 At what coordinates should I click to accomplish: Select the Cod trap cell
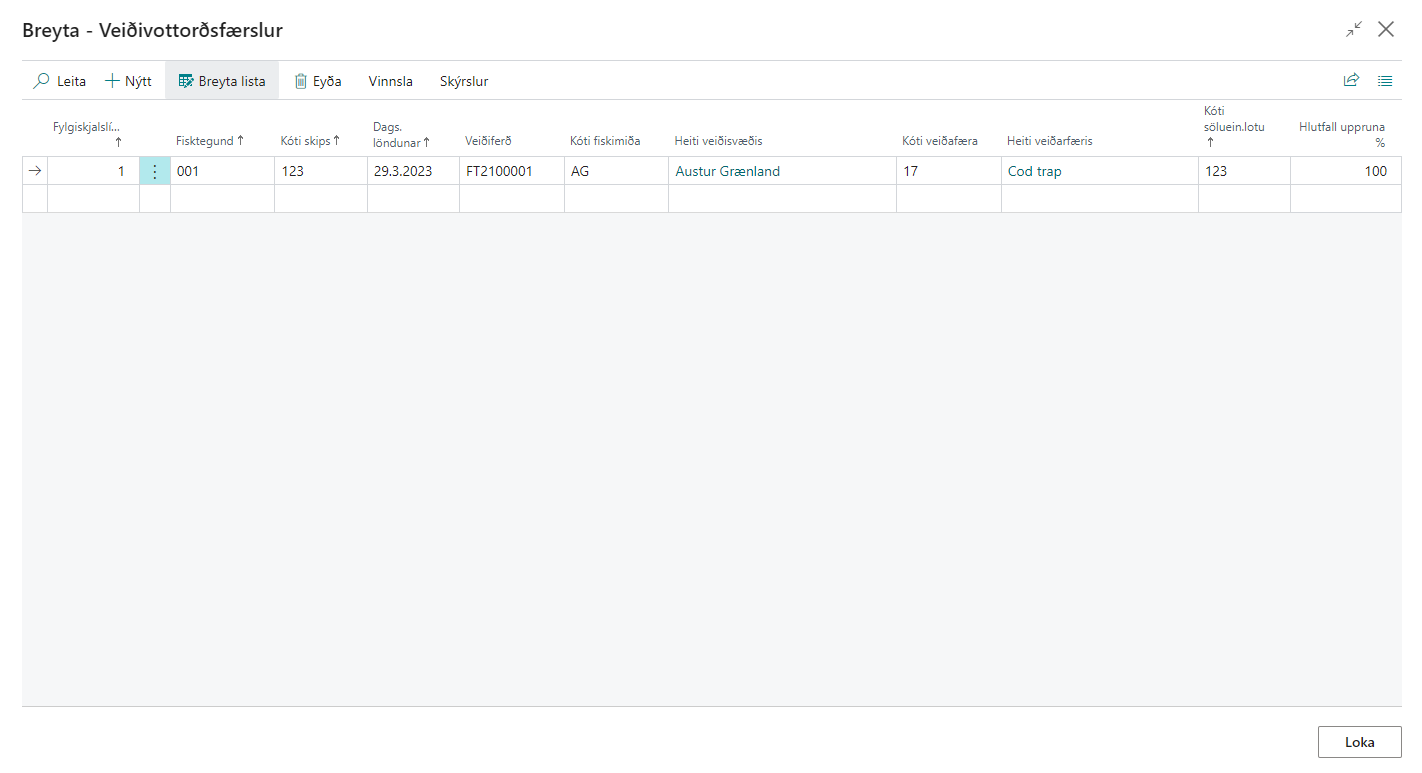pyautogui.click(x=1035, y=171)
